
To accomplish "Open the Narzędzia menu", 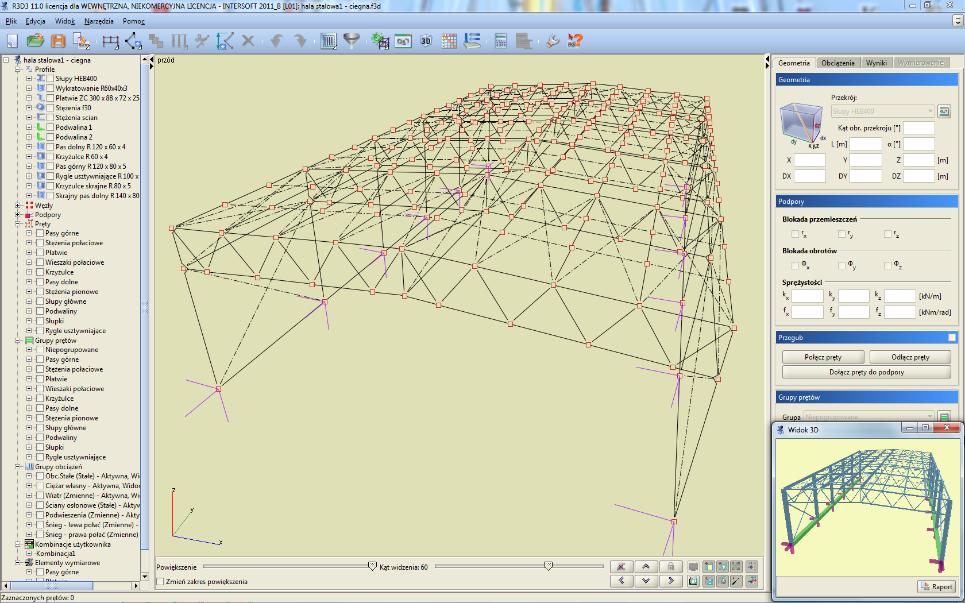I will 99,21.
